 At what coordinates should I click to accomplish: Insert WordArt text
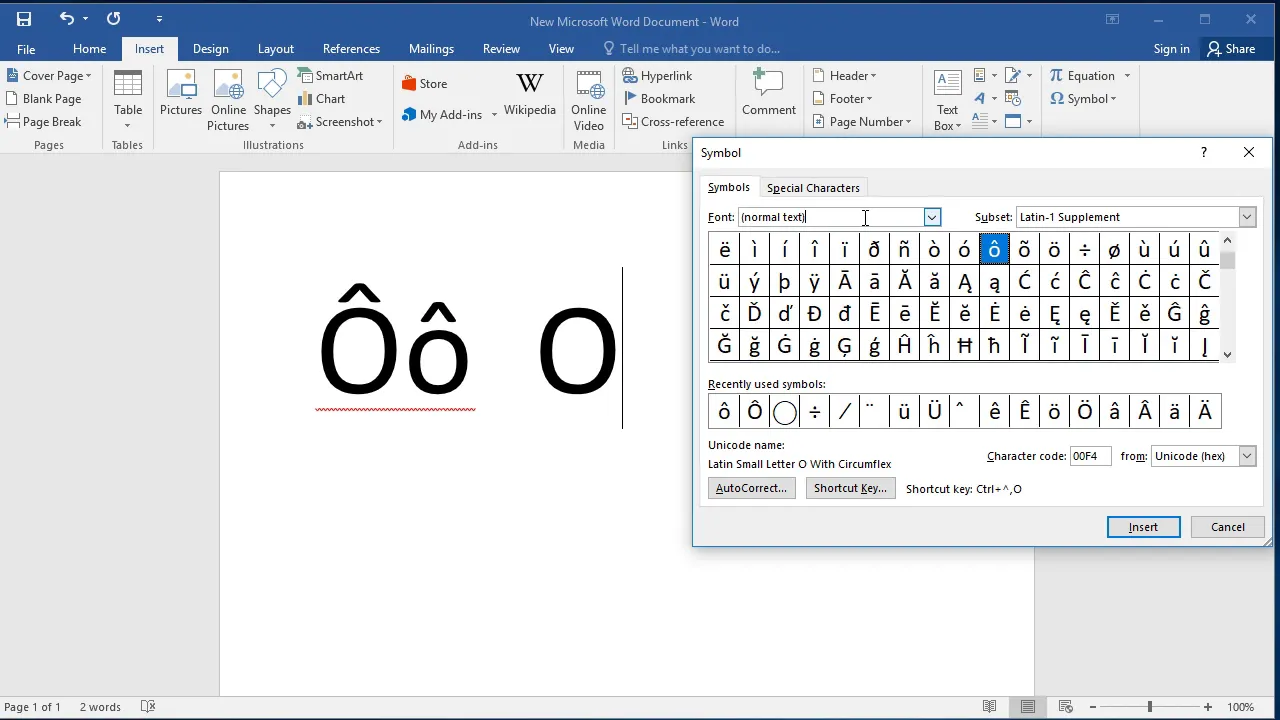tap(984, 99)
